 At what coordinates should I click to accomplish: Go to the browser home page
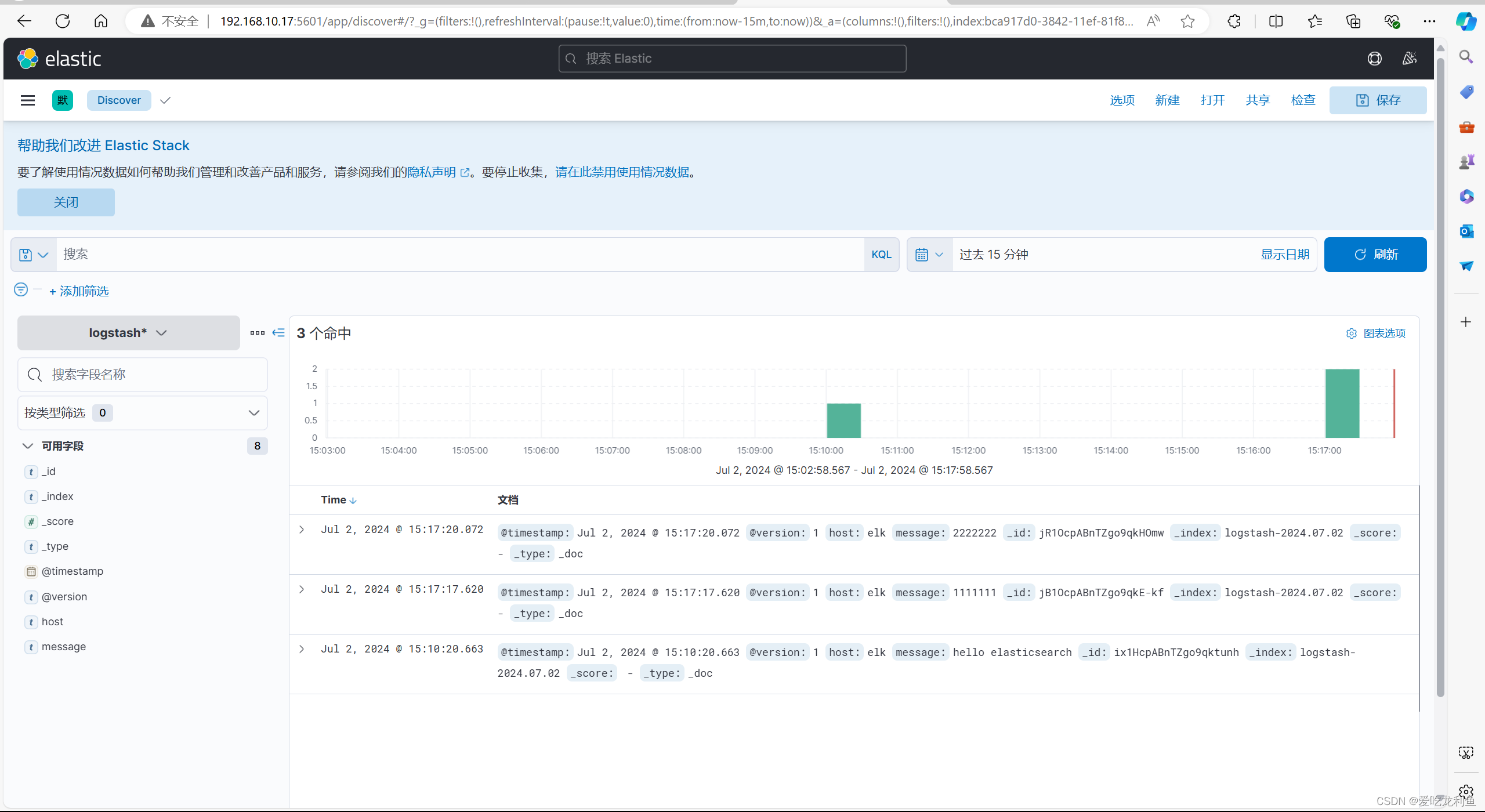[101, 21]
